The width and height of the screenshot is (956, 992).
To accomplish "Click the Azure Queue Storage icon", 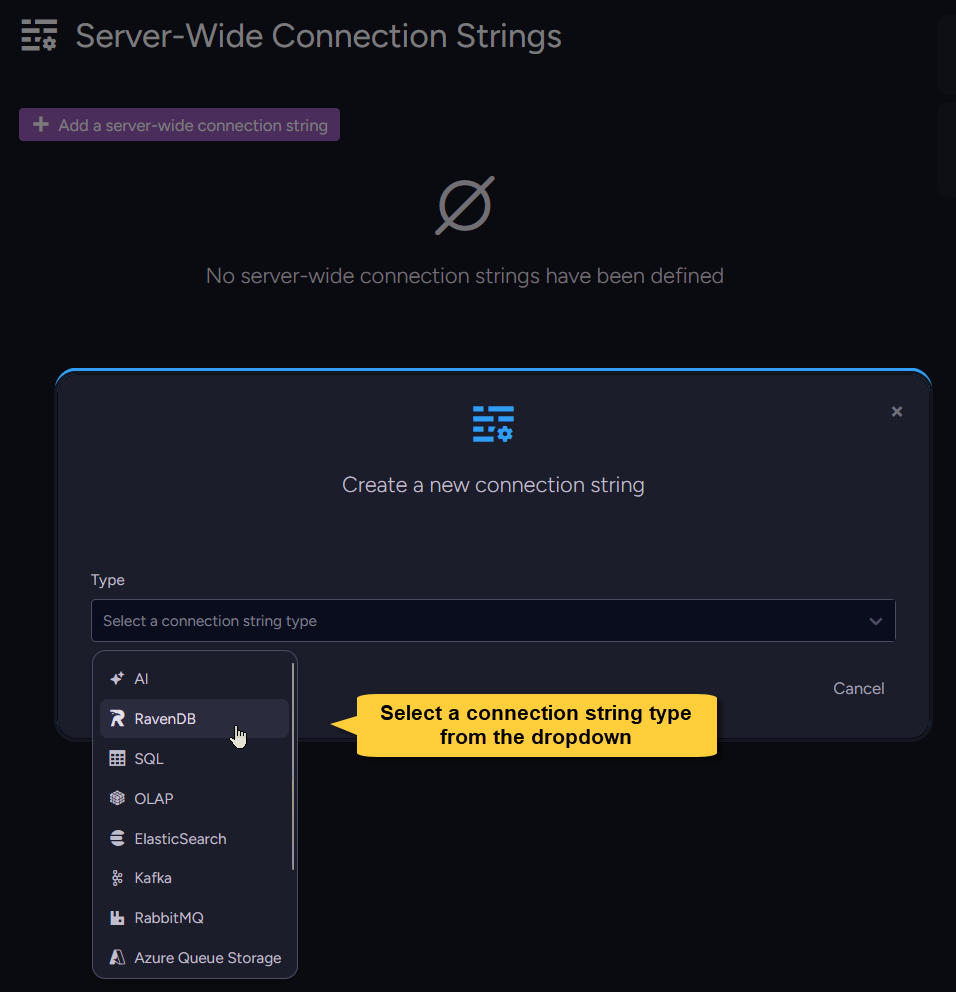I will 117,957.
